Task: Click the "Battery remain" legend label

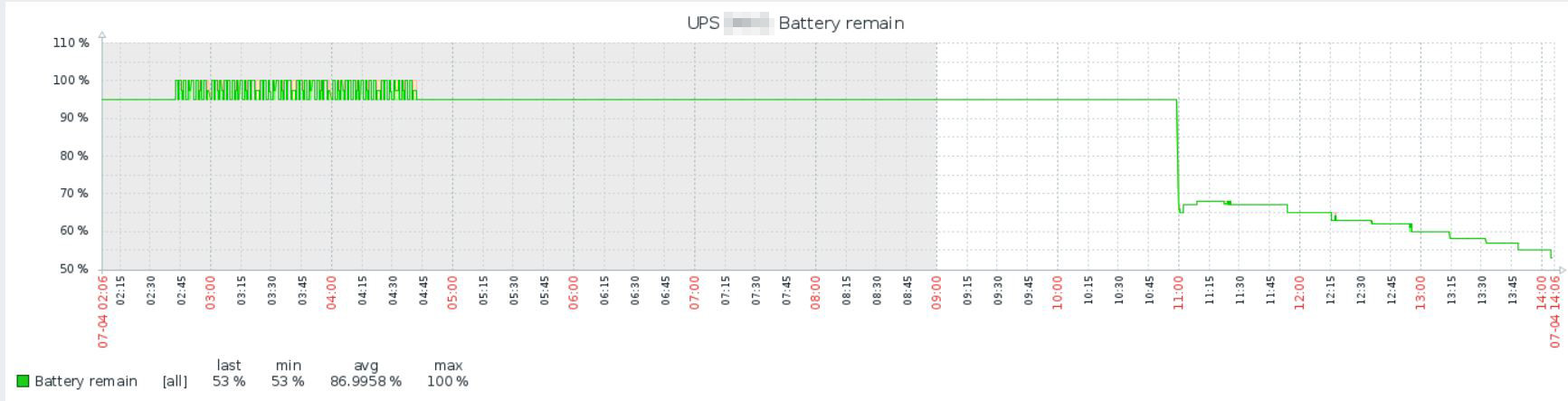Action: click(86, 381)
